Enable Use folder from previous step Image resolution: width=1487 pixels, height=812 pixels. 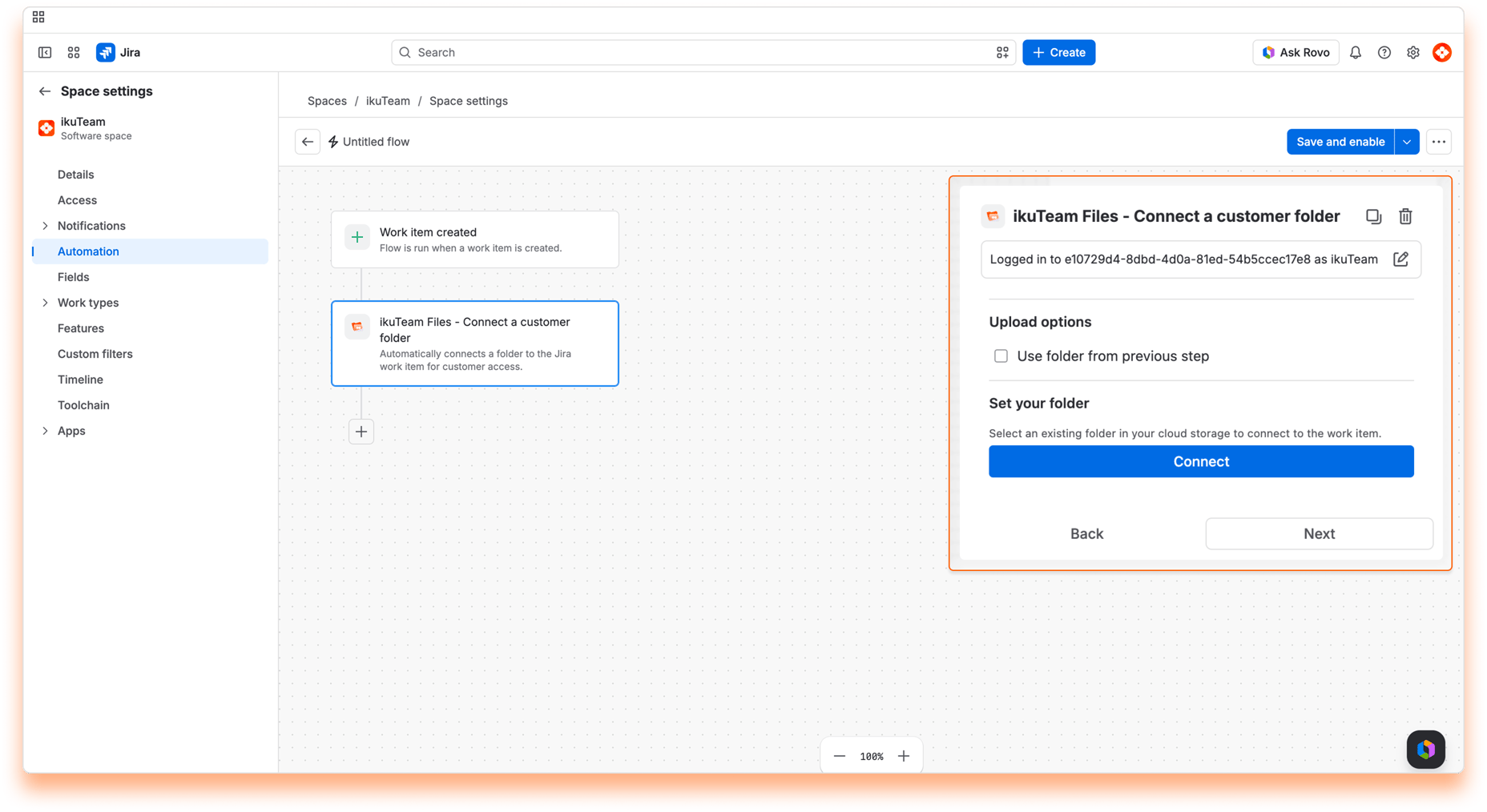tap(1001, 356)
